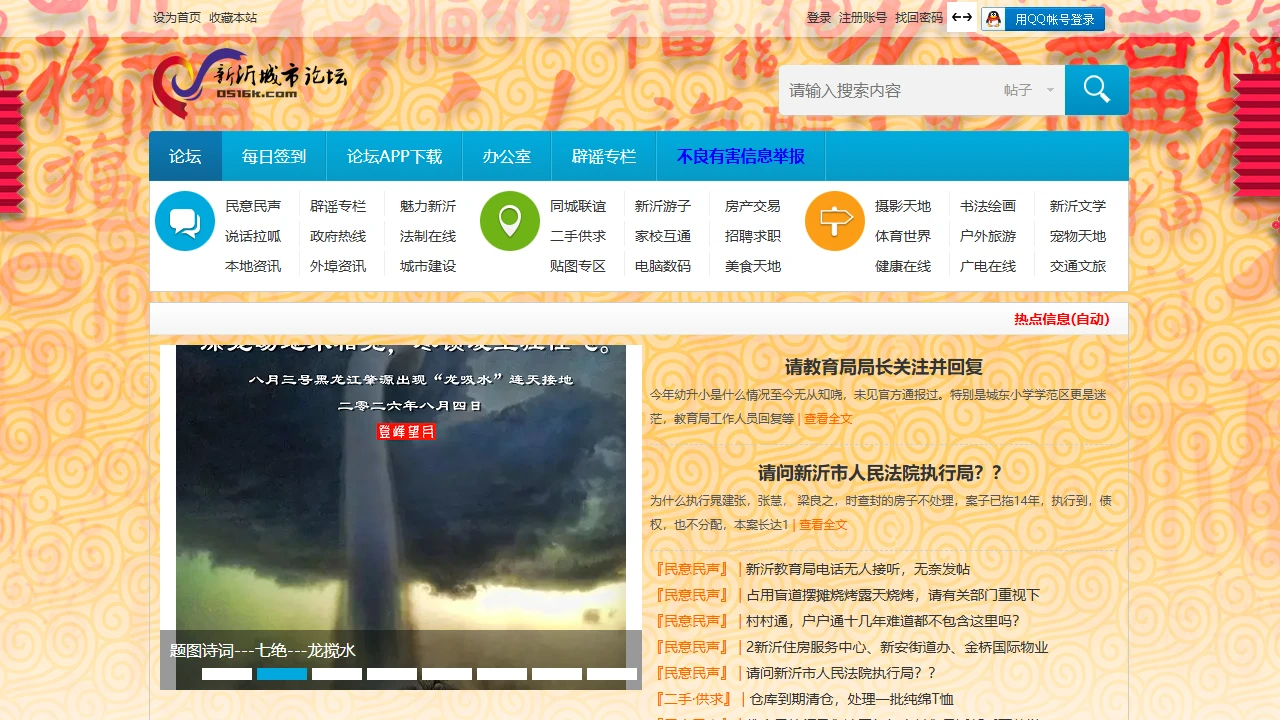The height and width of the screenshot is (720, 1280).
Task: Log in with the QQ account button
Action: coord(1043,19)
